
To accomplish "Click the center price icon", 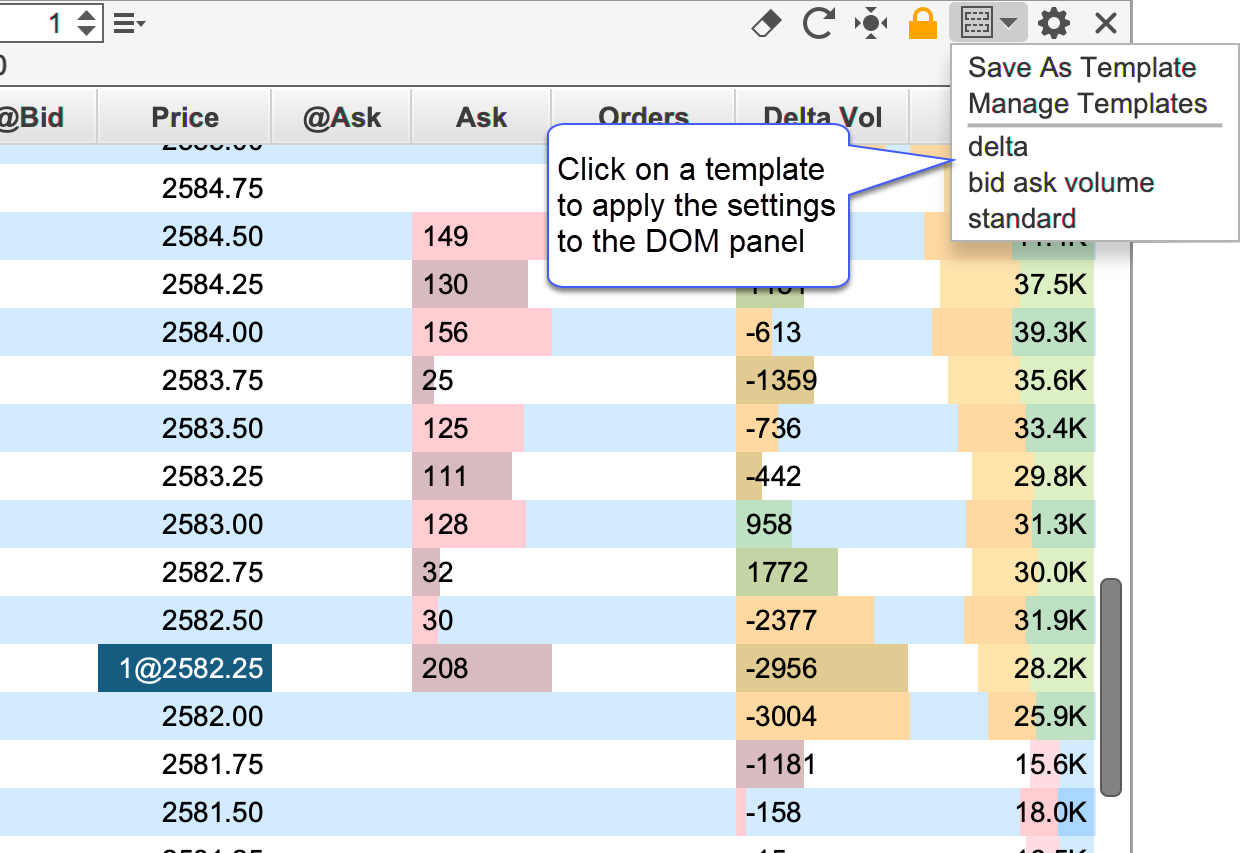I will [871, 23].
